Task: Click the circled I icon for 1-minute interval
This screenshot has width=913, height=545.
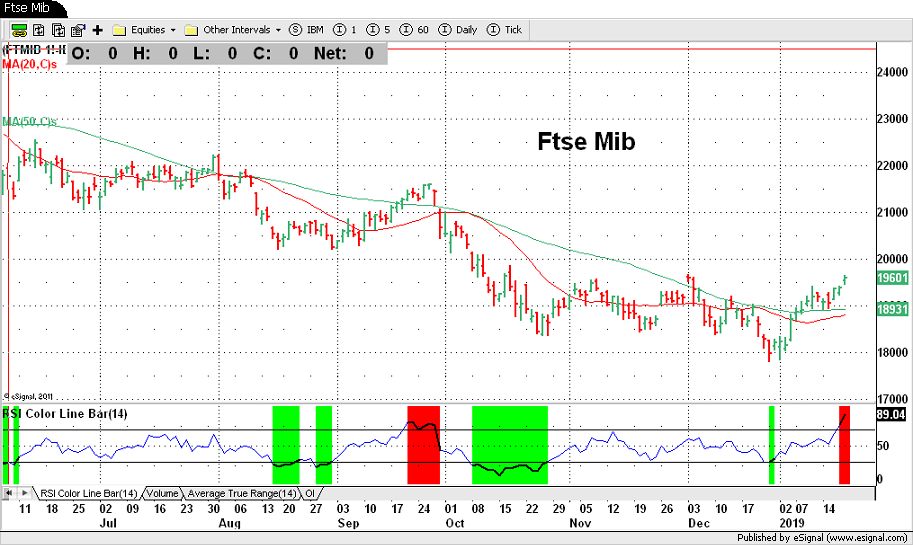Action: click(339, 30)
